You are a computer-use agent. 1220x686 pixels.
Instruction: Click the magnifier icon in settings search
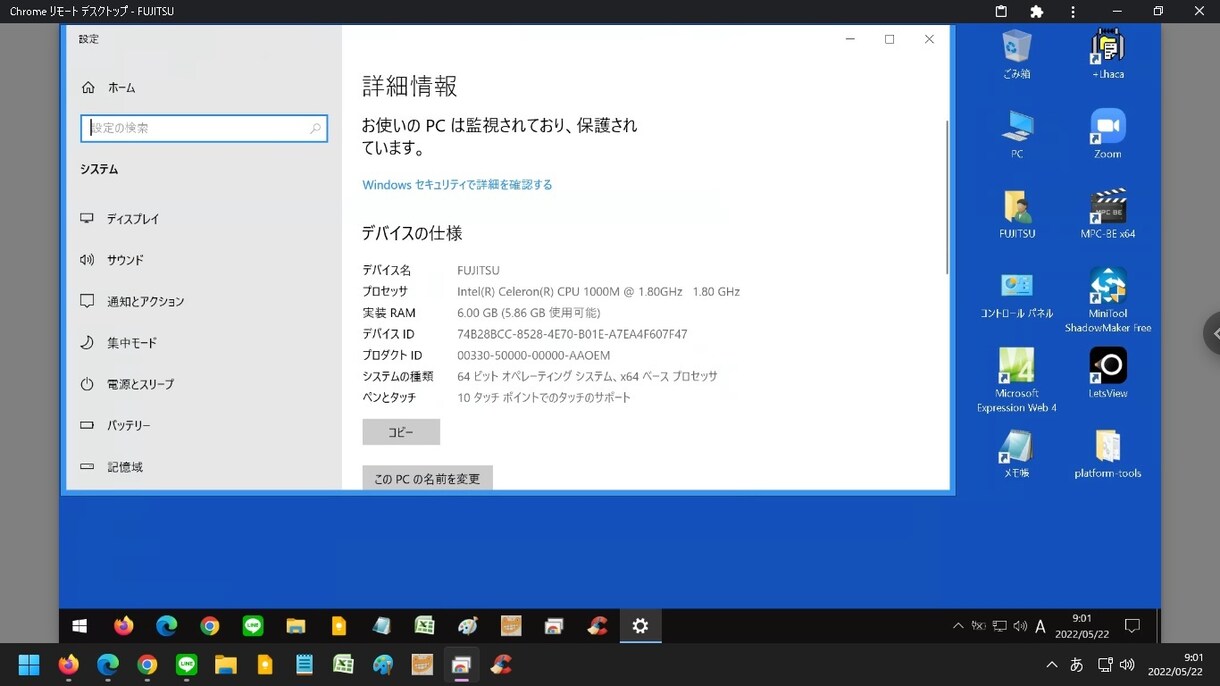click(315, 128)
